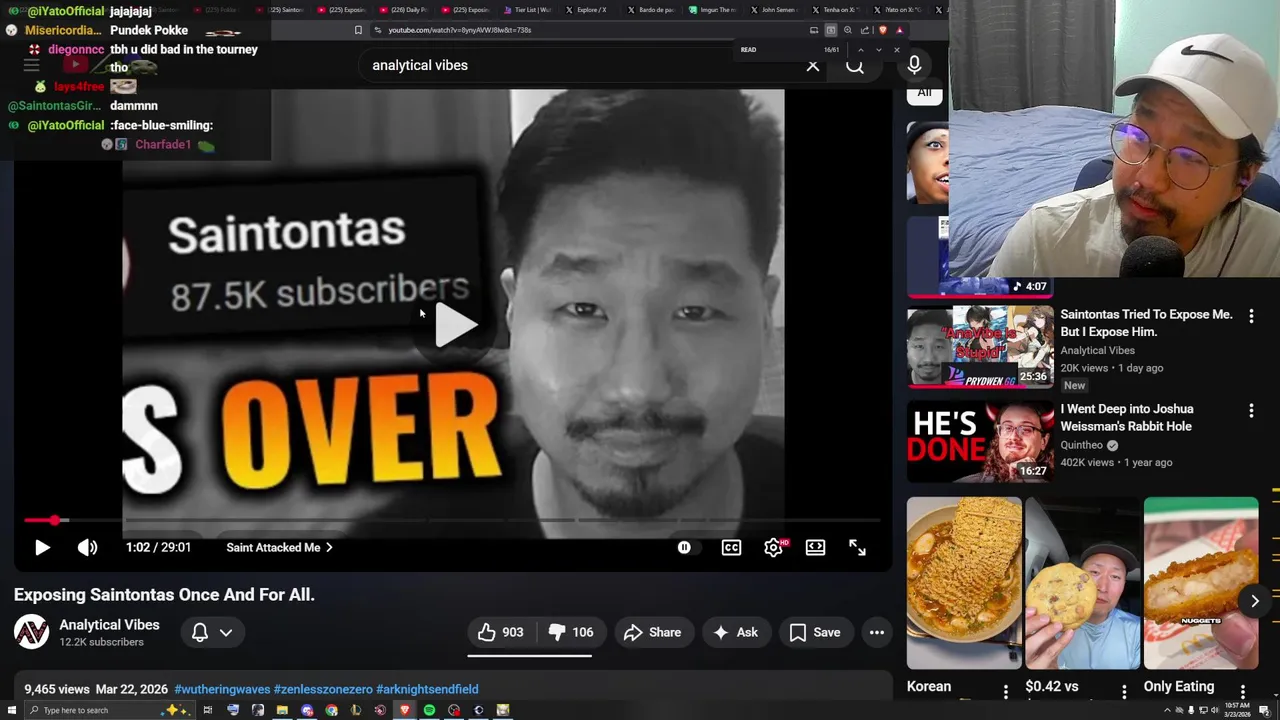This screenshot has height=720, width=1280.
Task: Switch to the '(226) Daily' browser tab
Action: click(x=404, y=10)
